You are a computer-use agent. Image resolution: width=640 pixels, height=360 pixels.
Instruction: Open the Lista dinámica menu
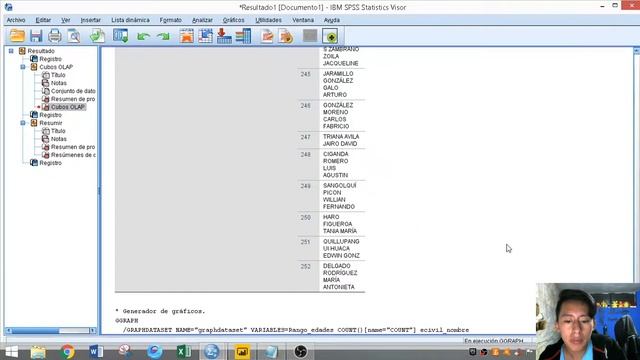[x=131, y=20]
